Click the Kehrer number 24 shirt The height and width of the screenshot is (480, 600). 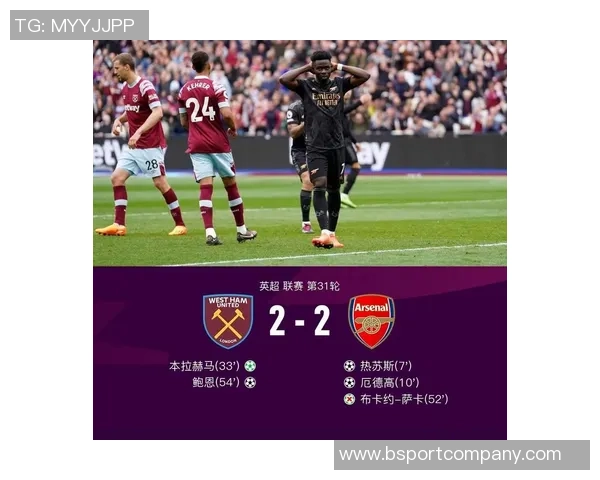(x=205, y=115)
